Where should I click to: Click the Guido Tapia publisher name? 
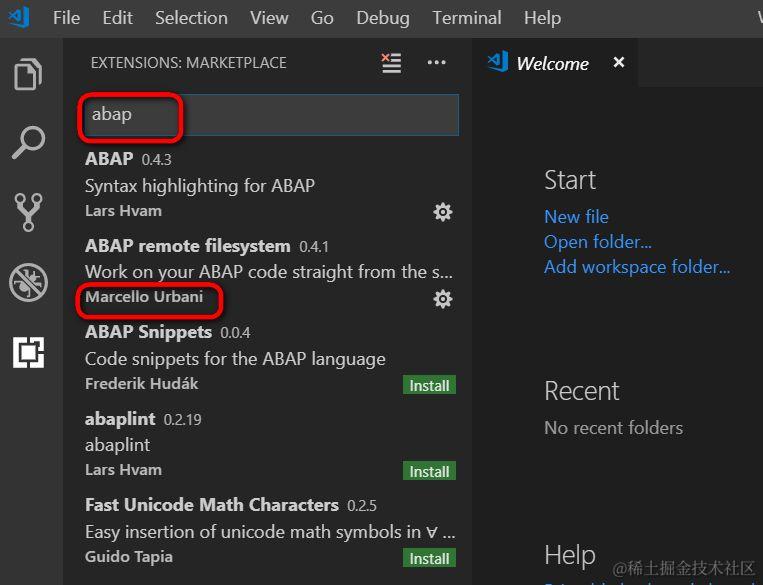click(x=129, y=556)
